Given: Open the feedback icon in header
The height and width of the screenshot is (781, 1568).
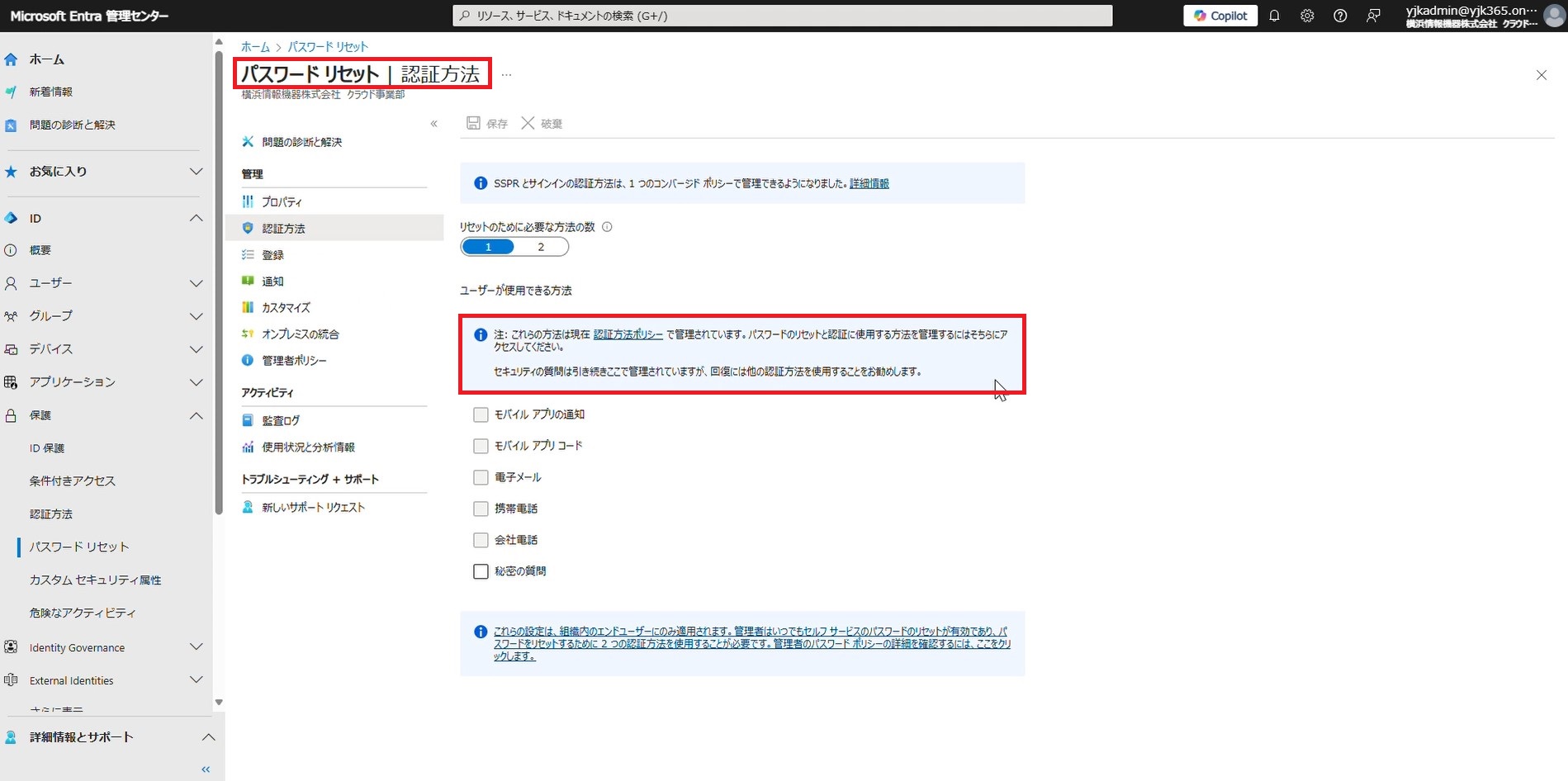Looking at the screenshot, I should (1373, 16).
